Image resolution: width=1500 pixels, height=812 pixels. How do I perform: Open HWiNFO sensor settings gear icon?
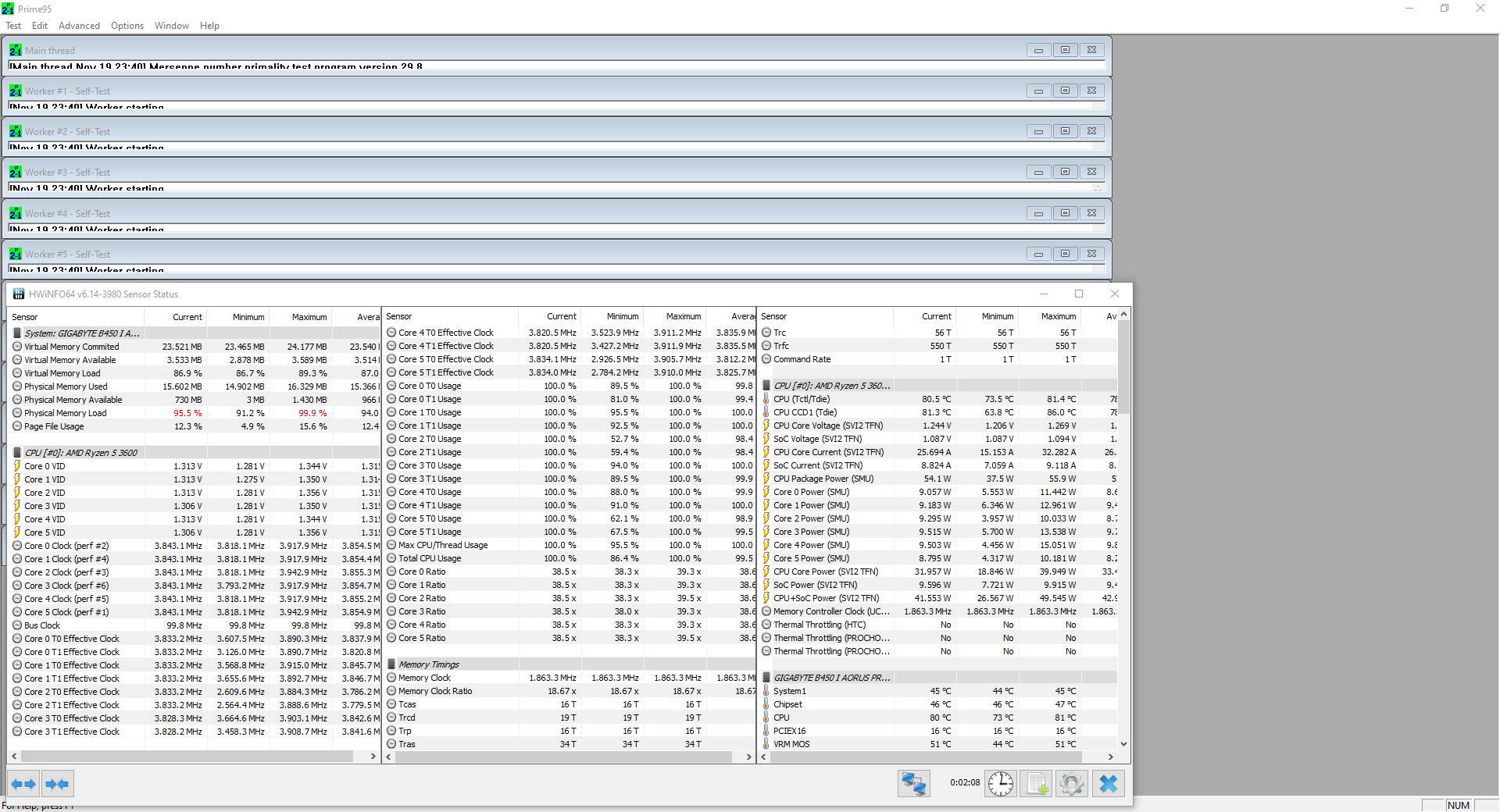tap(1072, 783)
